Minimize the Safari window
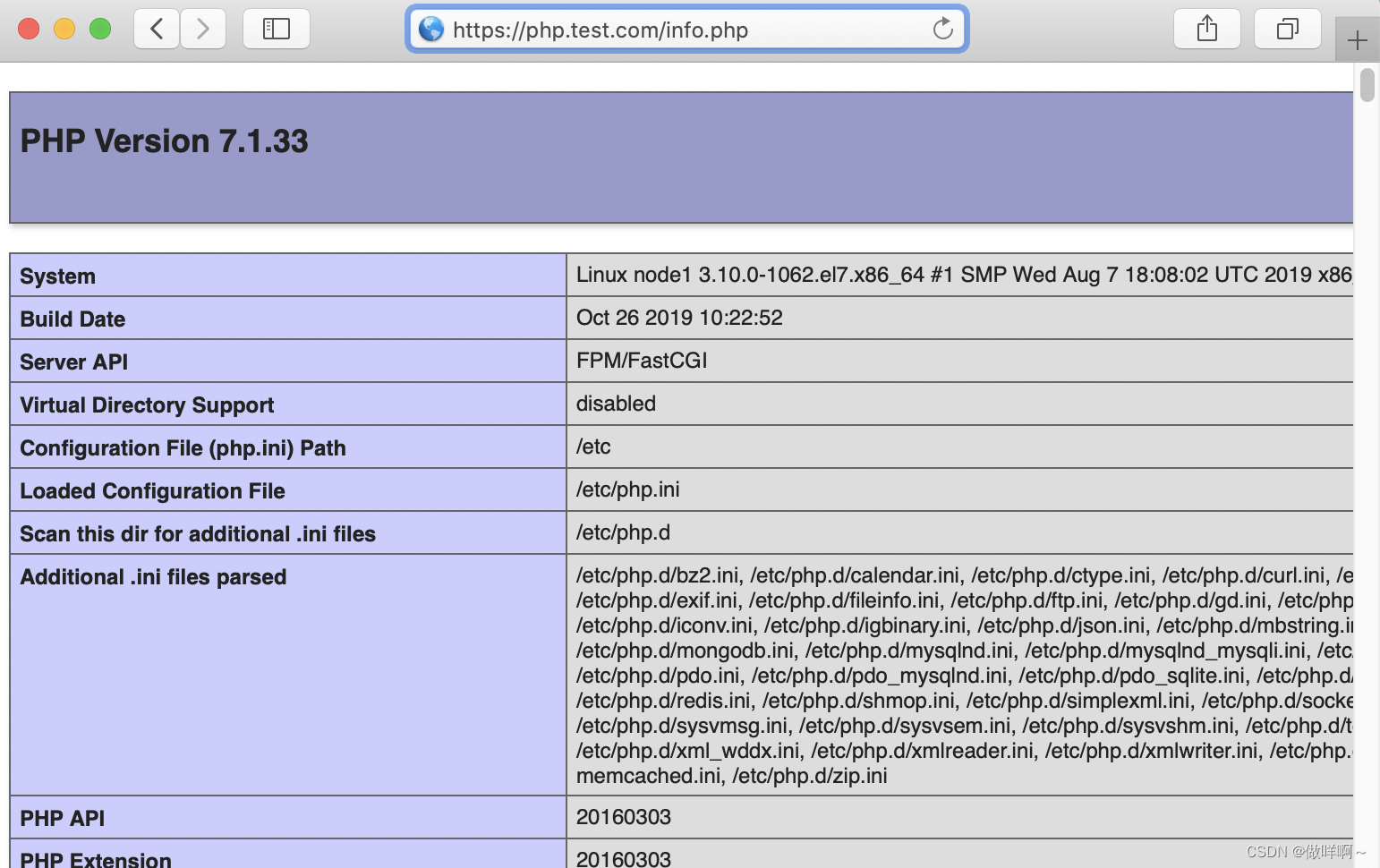 coord(64,29)
